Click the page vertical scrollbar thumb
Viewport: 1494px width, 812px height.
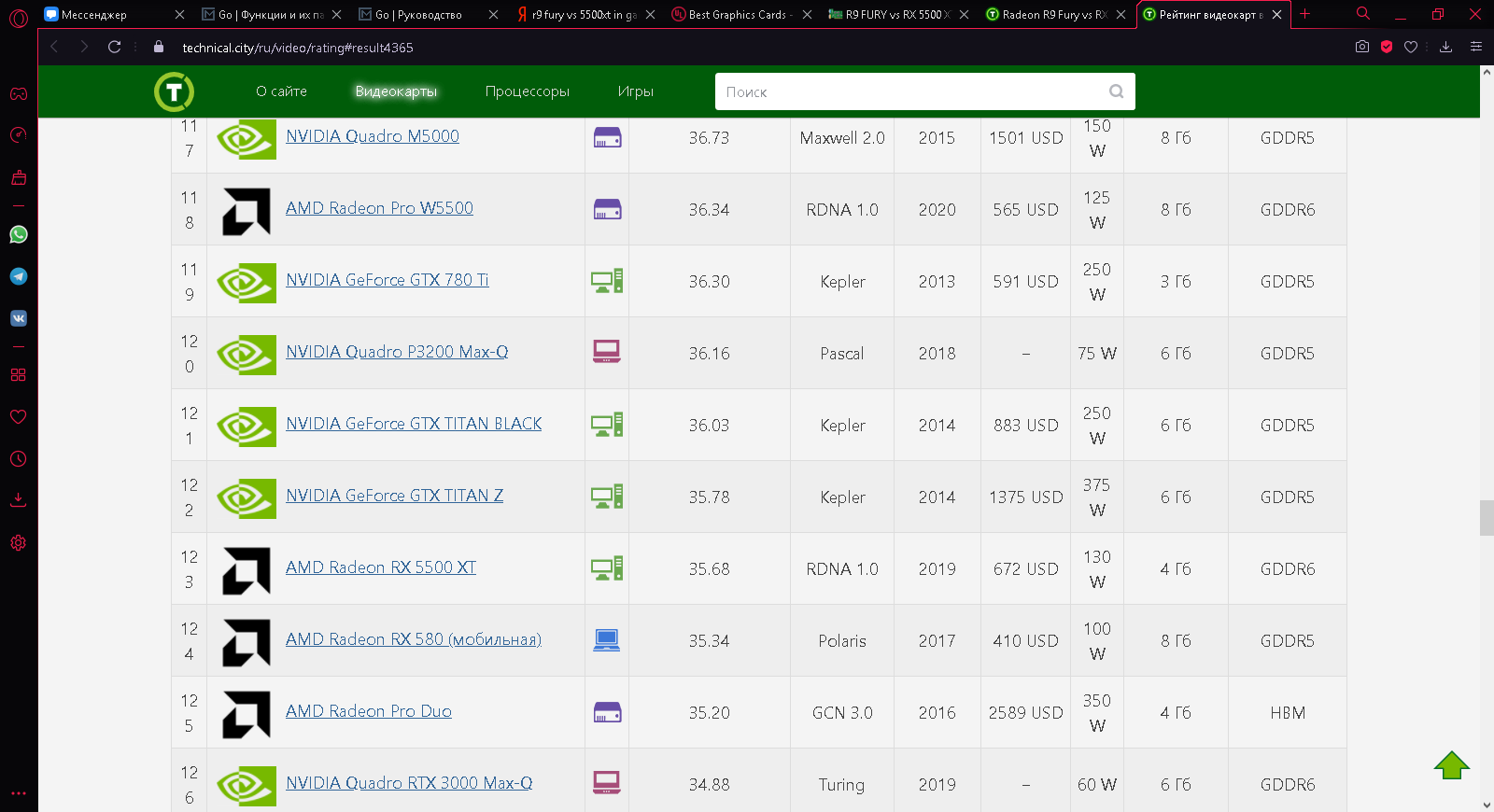tap(1487, 518)
